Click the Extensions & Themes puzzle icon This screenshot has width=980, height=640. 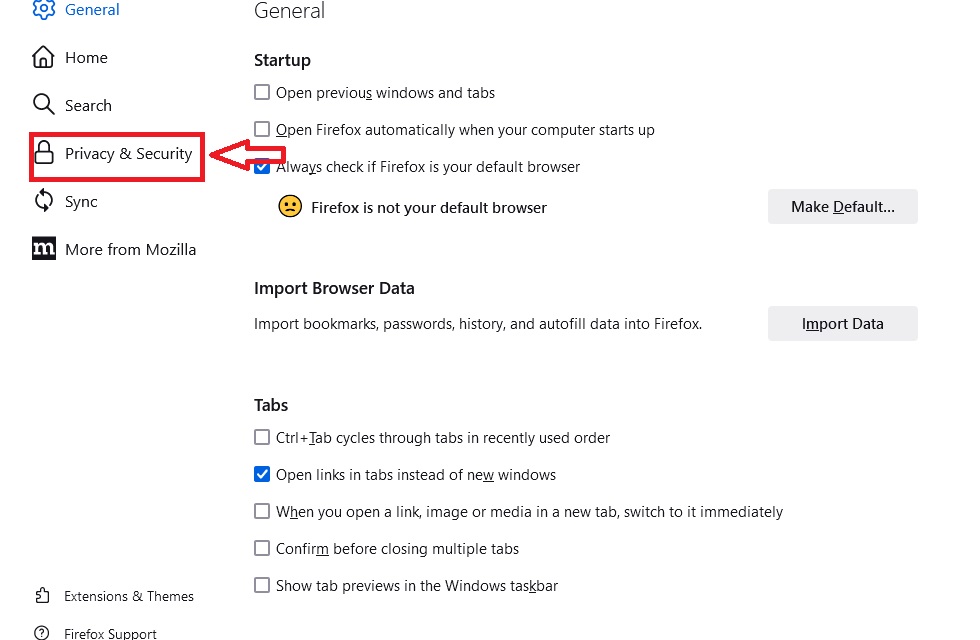tap(42, 596)
